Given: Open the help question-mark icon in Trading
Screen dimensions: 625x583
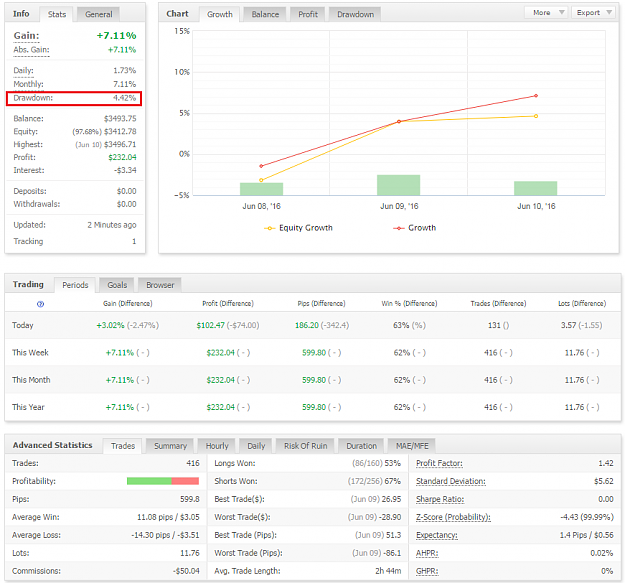Looking at the screenshot, I should tap(40, 304).
